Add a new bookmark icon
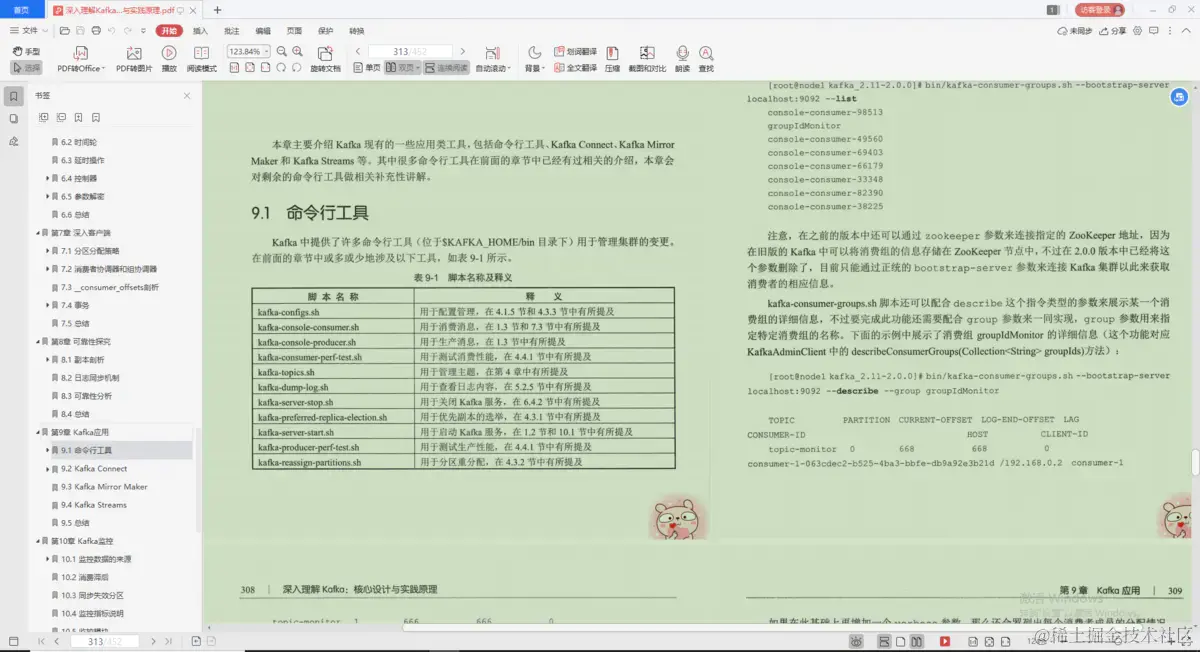This screenshot has width=1200, height=652. [76, 118]
